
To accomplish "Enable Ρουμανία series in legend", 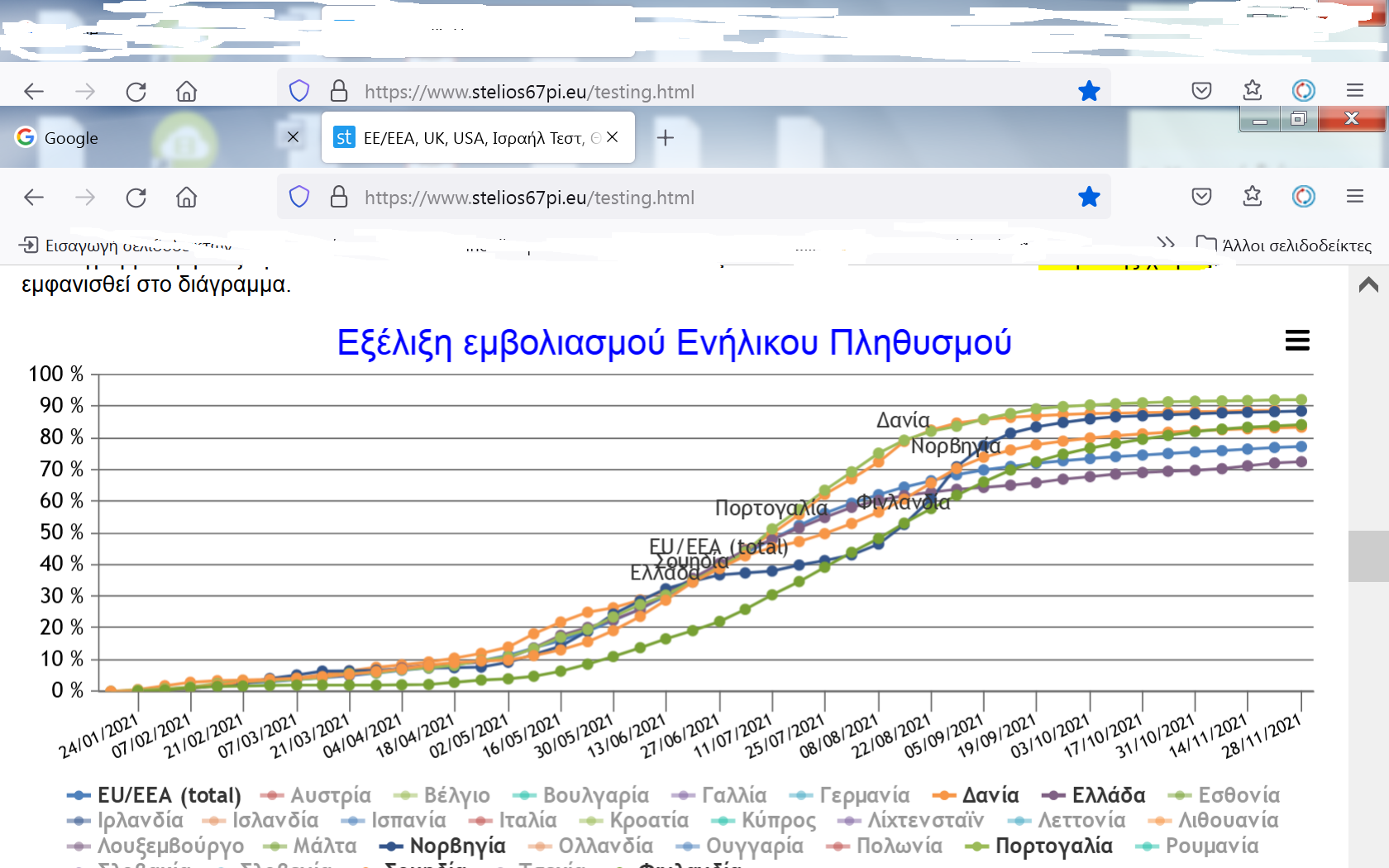I will (1196, 846).
